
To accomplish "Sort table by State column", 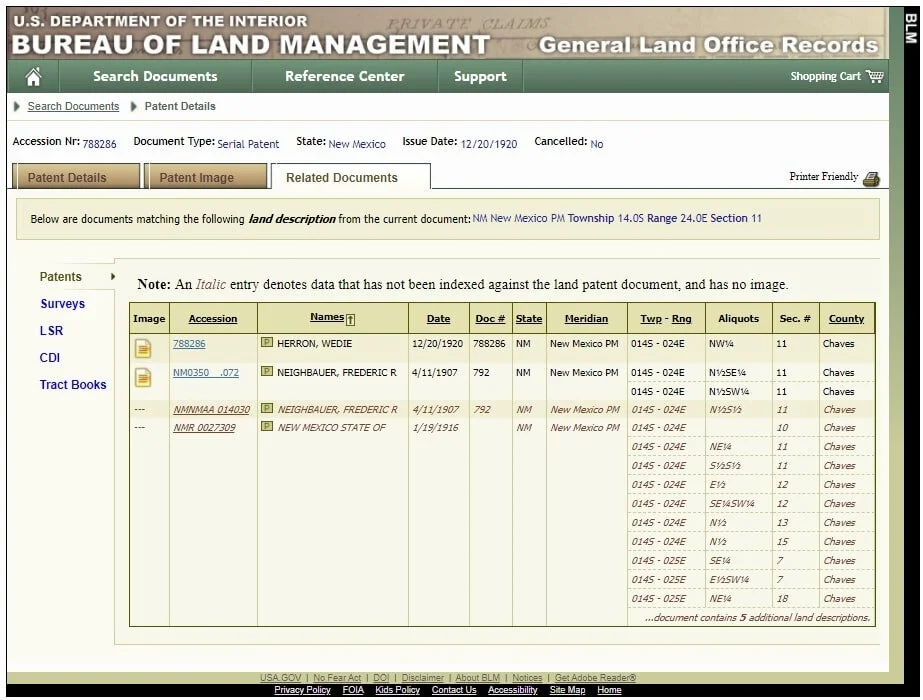I will coord(529,319).
